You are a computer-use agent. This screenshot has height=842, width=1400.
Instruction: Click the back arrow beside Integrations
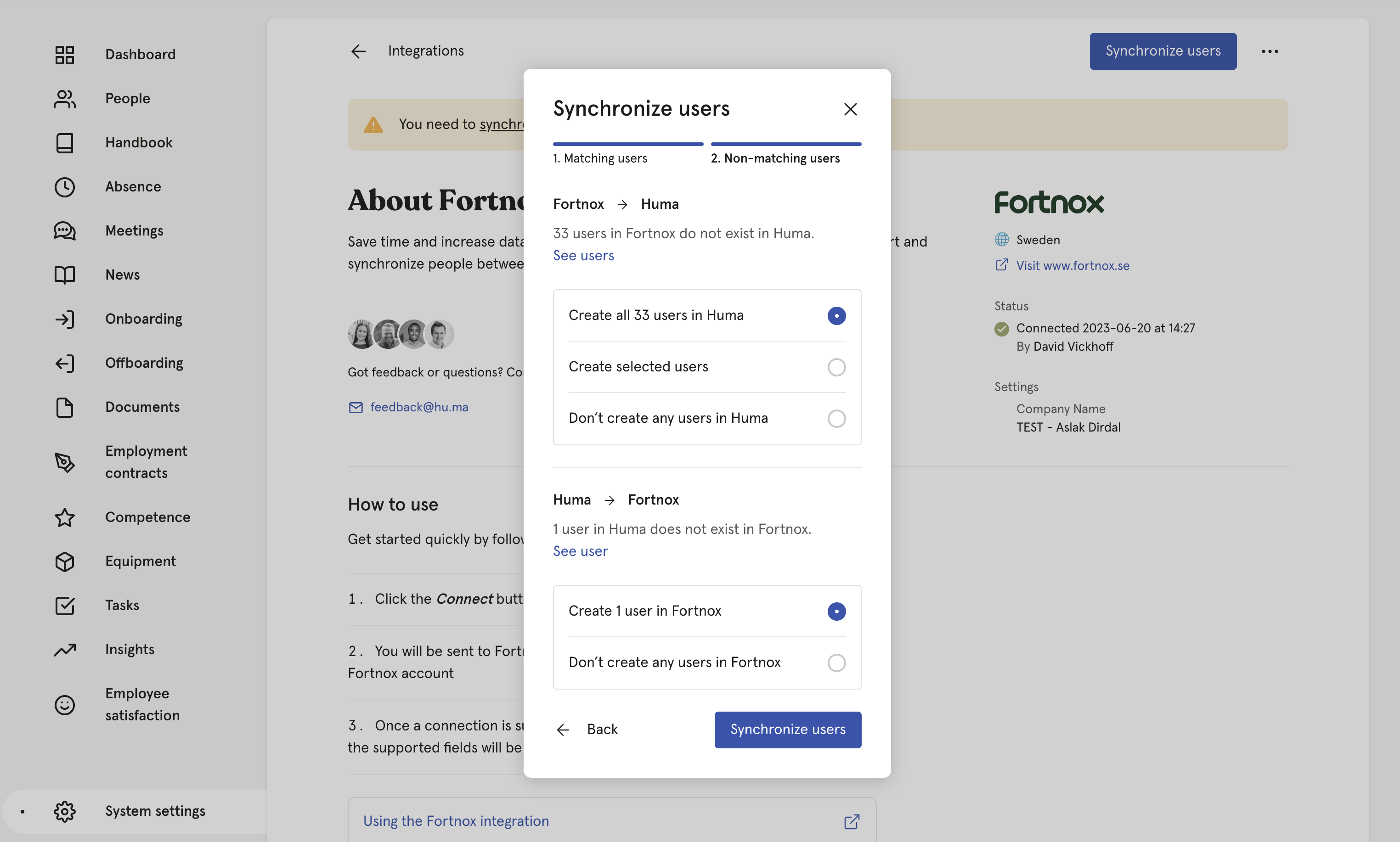coord(358,51)
